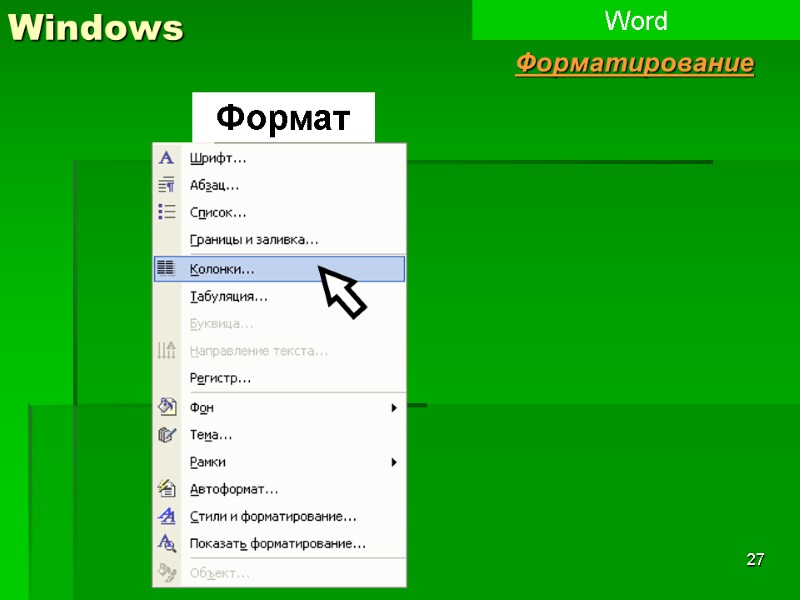
Task: Select Регистр… from the menu
Action: pos(280,379)
